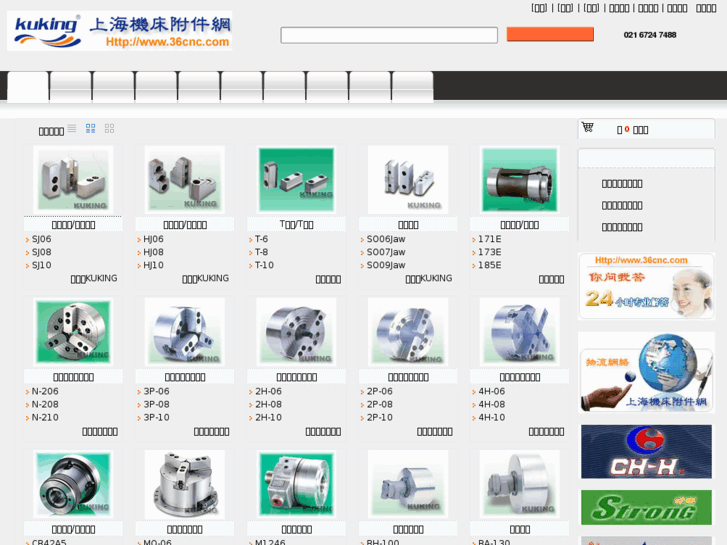The width and height of the screenshot is (727, 545).
Task: Open the 2H-08 chuck link
Action: [268, 404]
